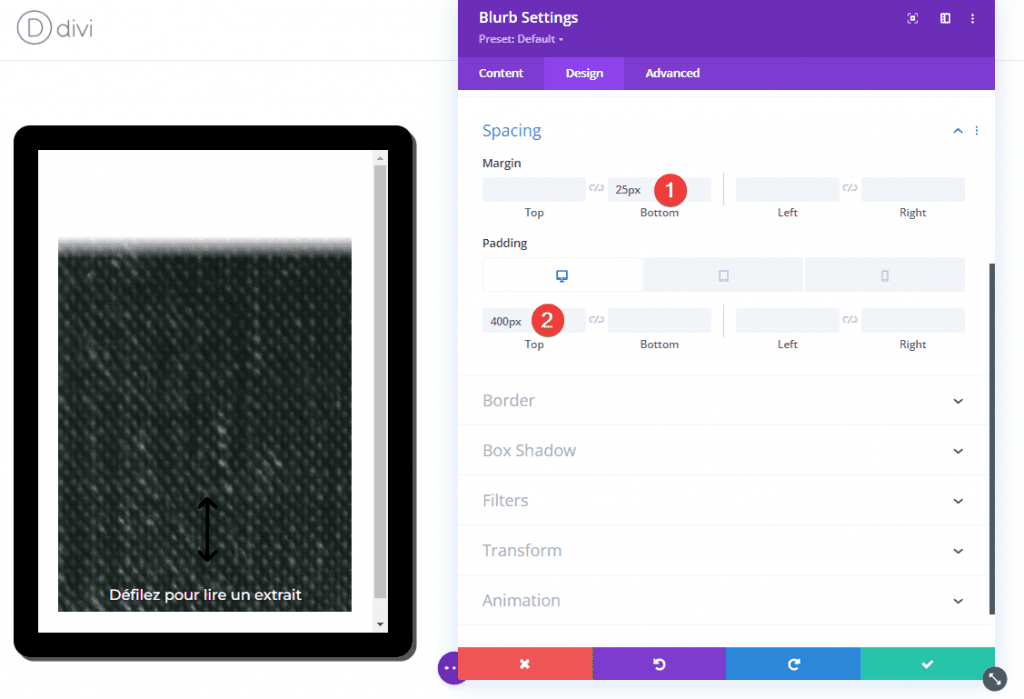
Task: Discard changes with the red X button
Action: 525,664
